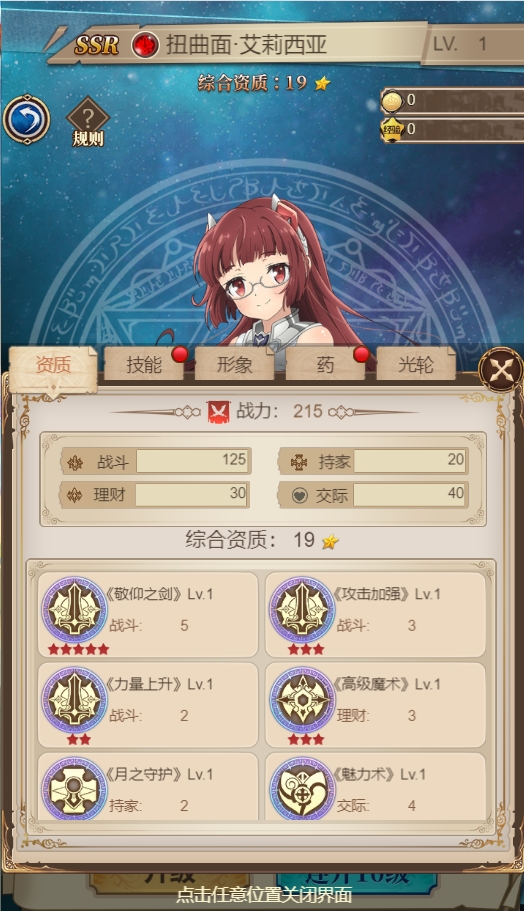This screenshot has width=524, height=911.
Task: Select the 魅力术 heart skill icon
Action: (x=302, y=789)
